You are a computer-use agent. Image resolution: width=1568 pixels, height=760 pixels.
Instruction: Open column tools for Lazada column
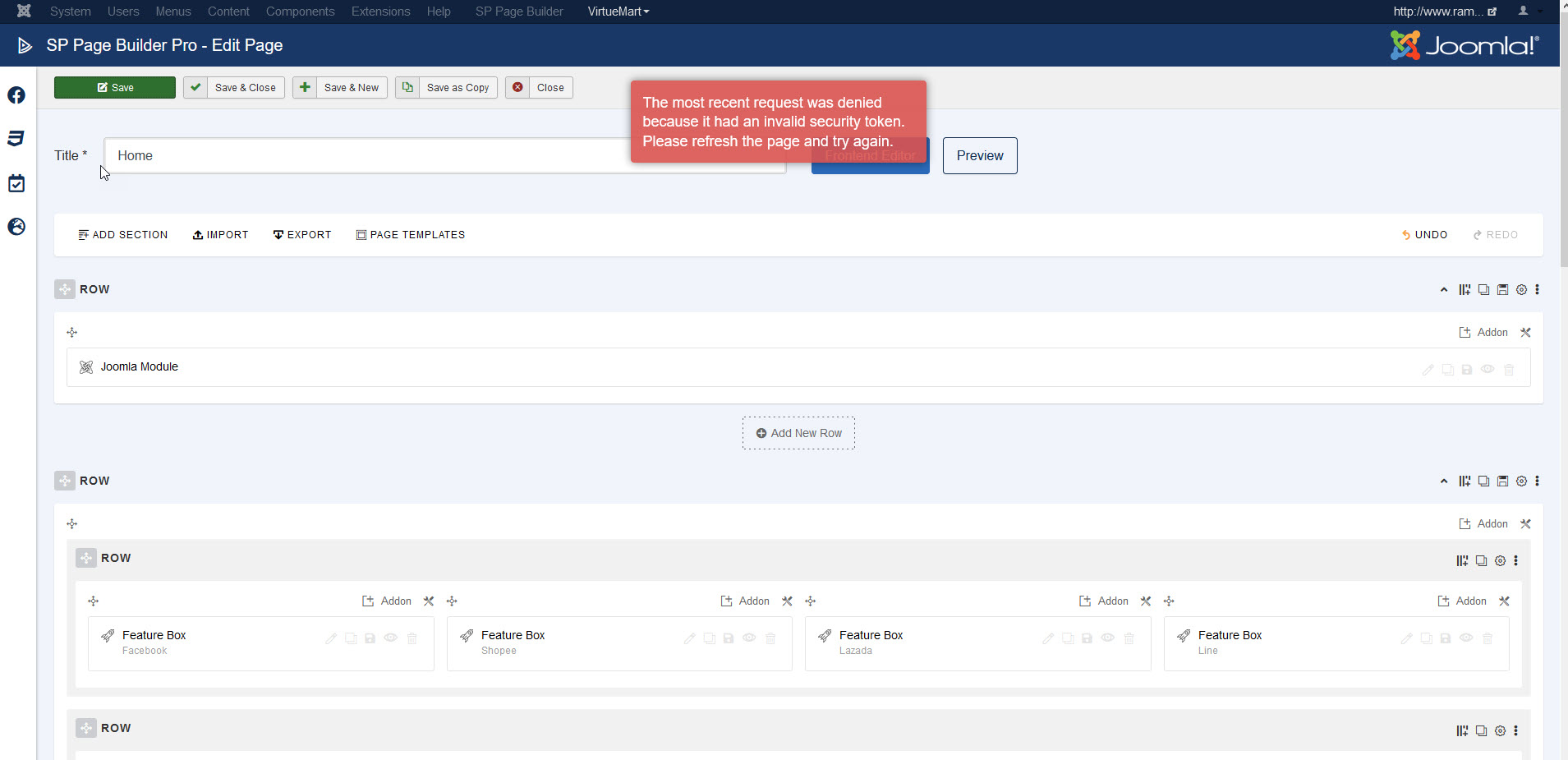[x=1146, y=601]
